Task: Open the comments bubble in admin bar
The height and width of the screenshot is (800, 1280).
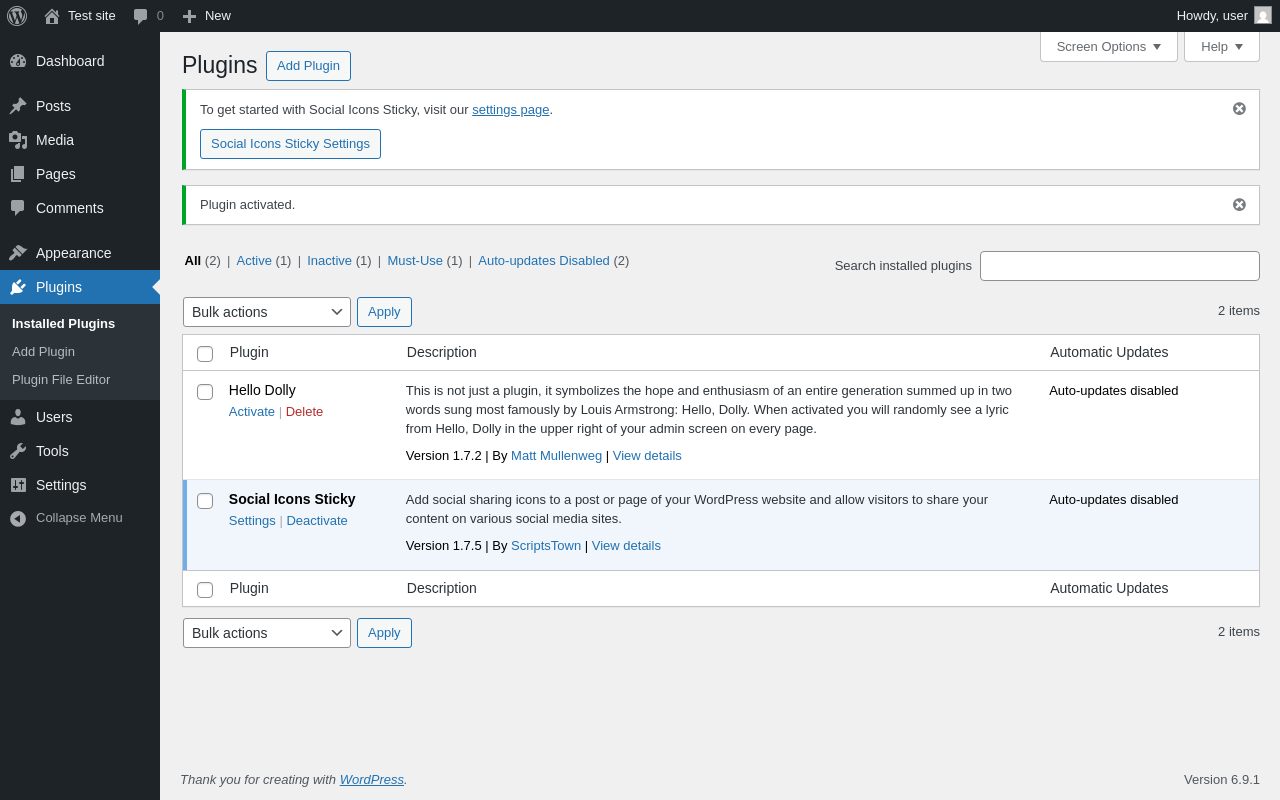Action: pyautogui.click(x=141, y=16)
